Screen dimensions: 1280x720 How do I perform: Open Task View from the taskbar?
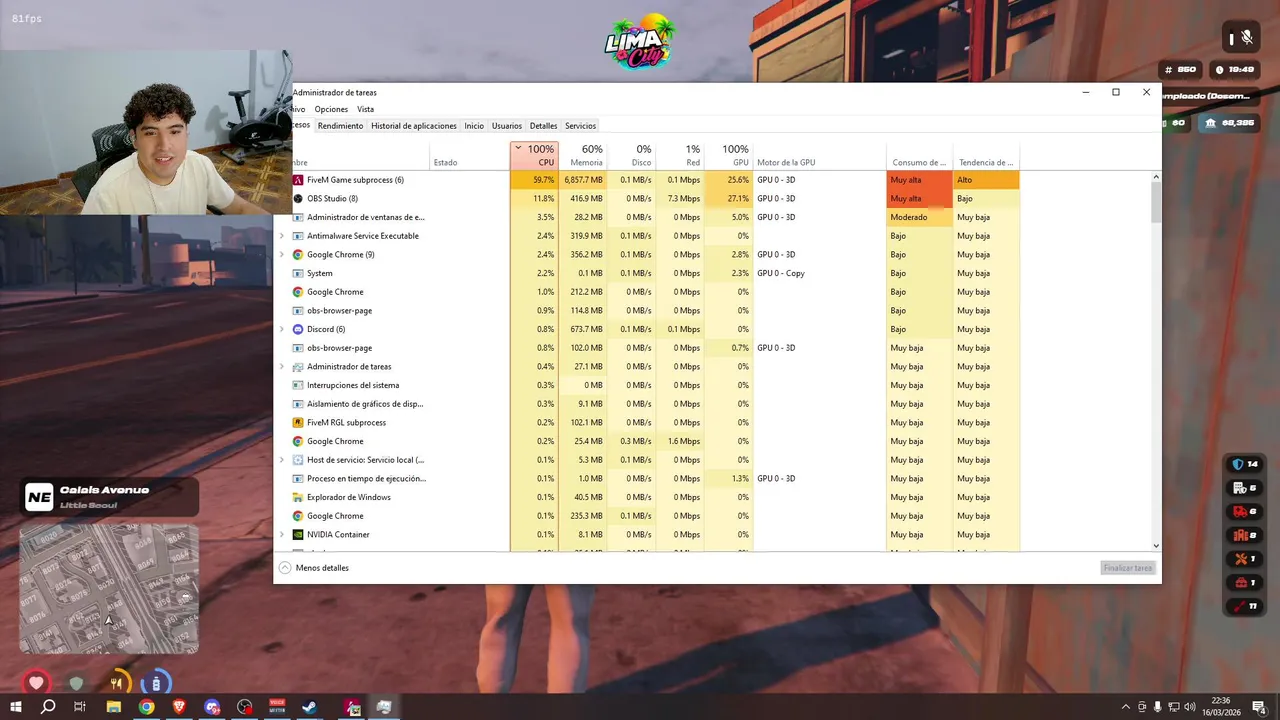click(x=80, y=707)
